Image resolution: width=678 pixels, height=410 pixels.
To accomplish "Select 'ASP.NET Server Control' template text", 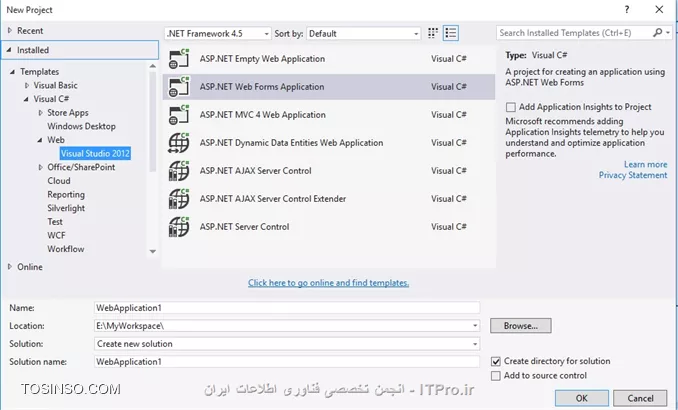I will pos(244,227).
